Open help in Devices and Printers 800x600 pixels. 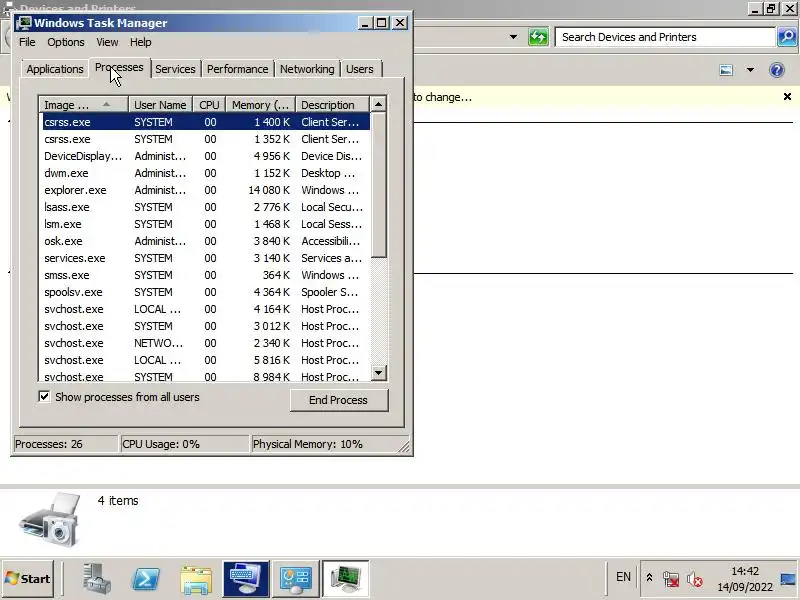pos(777,69)
